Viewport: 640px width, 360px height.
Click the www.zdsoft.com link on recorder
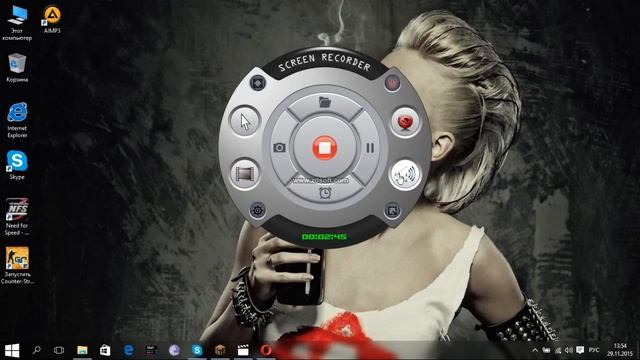(321, 180)
